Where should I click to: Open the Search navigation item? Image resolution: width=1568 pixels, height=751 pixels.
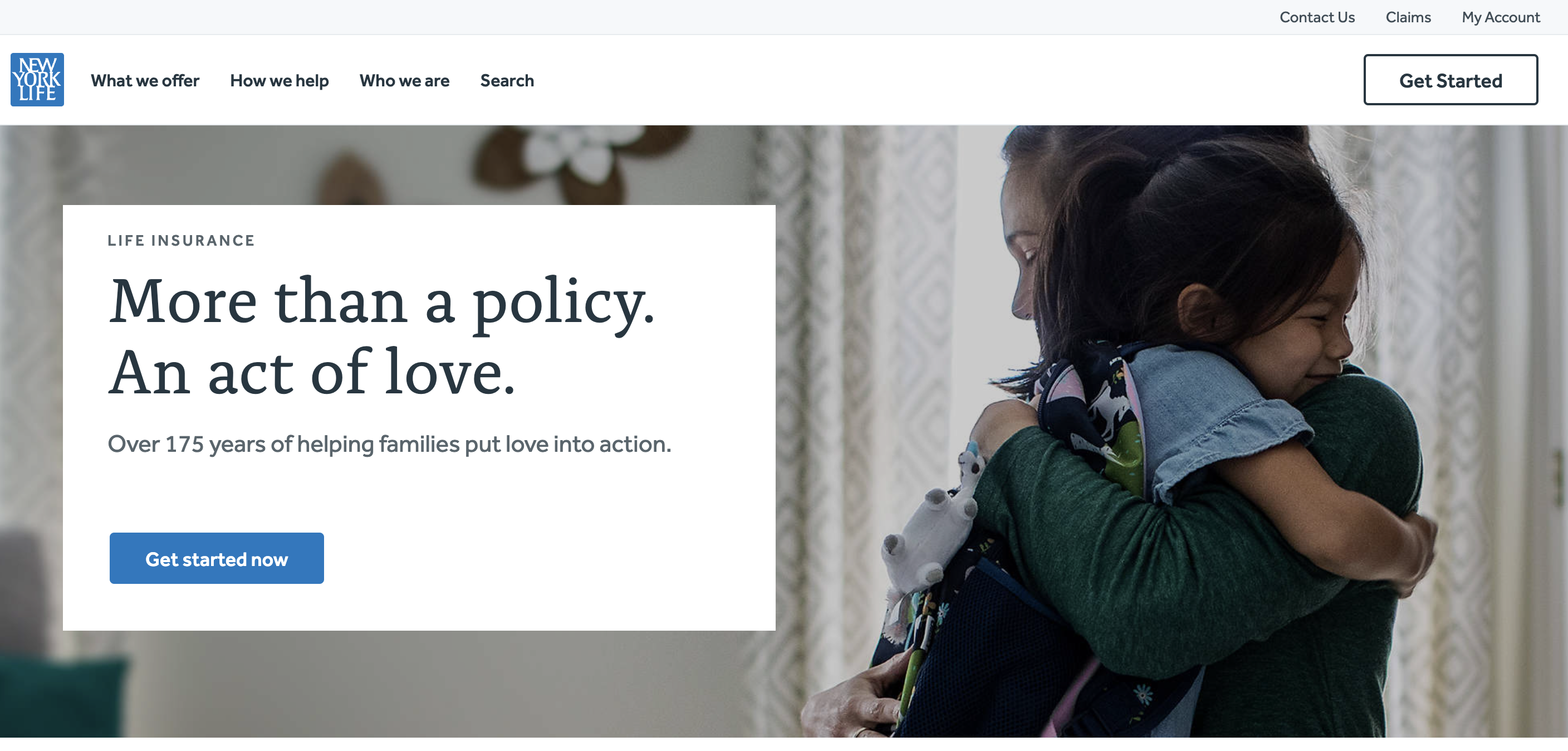[506, 79]
